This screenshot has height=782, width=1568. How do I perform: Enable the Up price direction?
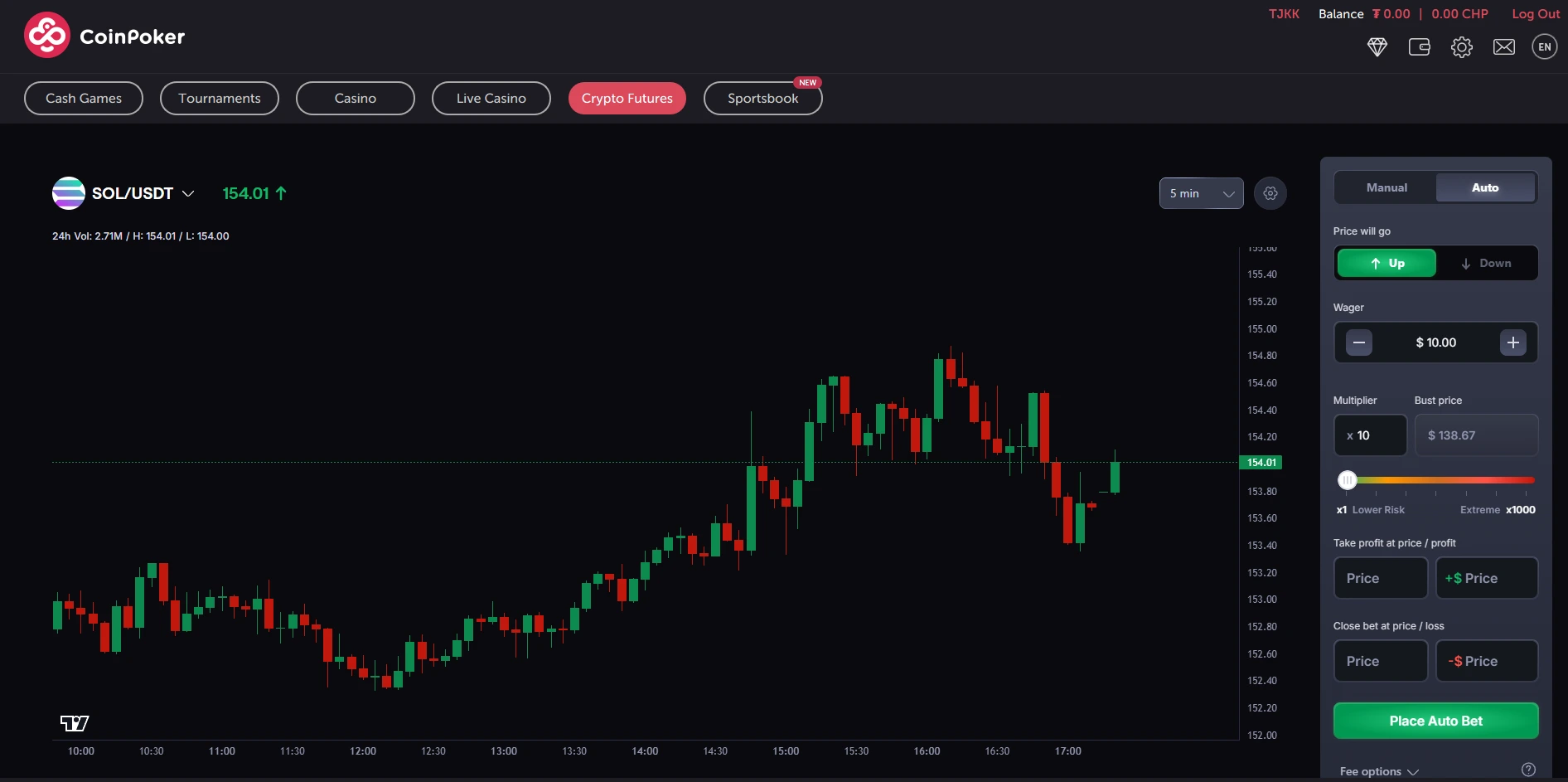coord(1386,263)
